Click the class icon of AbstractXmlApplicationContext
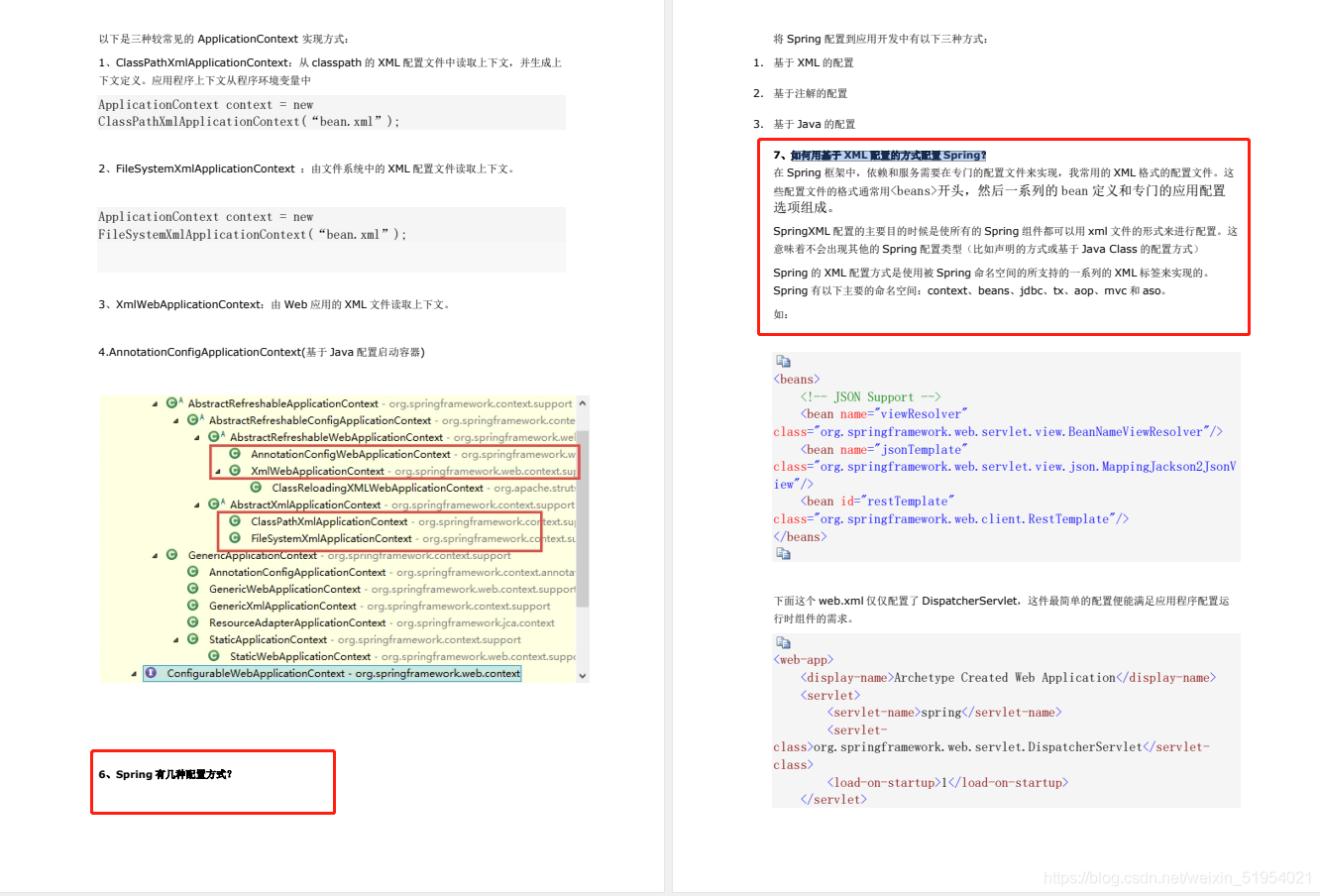1320x896 pixels. coord(214,504)
